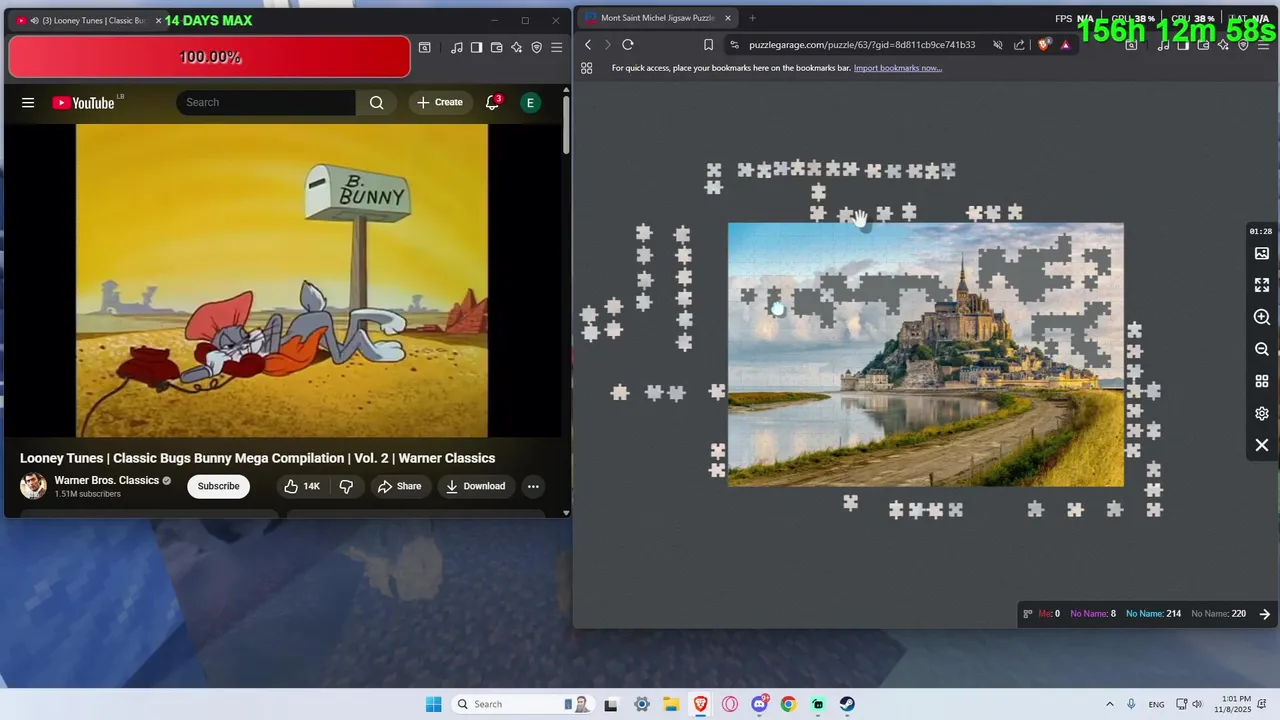
Task: Open more actions ellipsis under video
Action: tap(533, 486)
